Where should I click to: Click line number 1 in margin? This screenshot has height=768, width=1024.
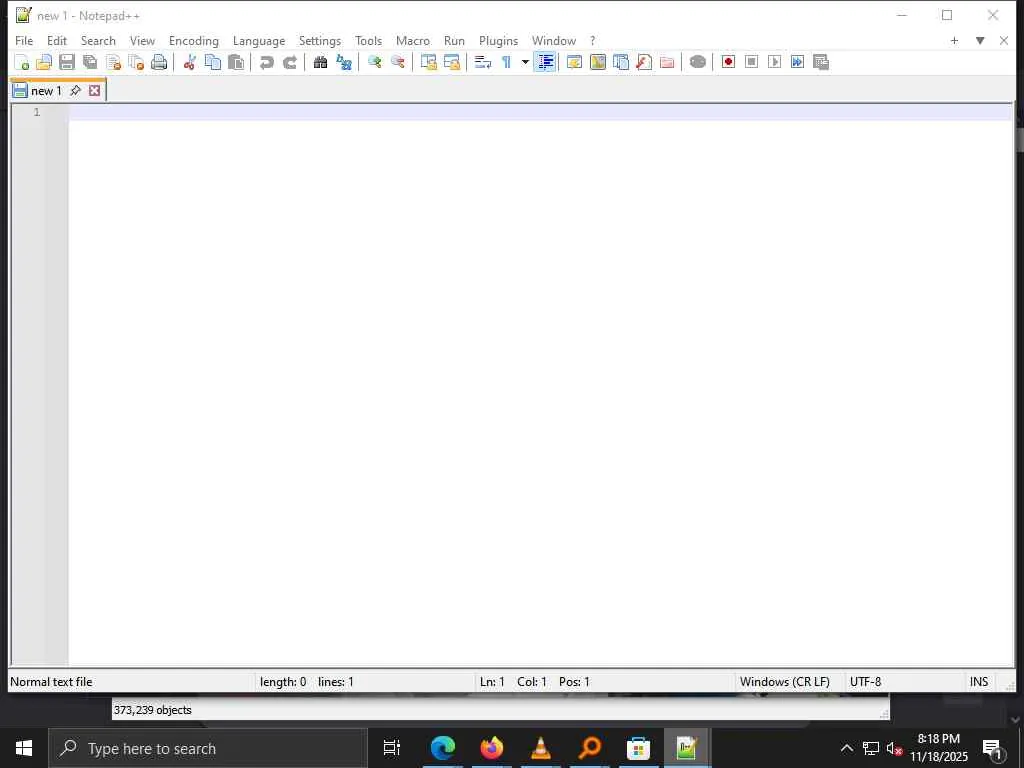(x=37, y=112)
